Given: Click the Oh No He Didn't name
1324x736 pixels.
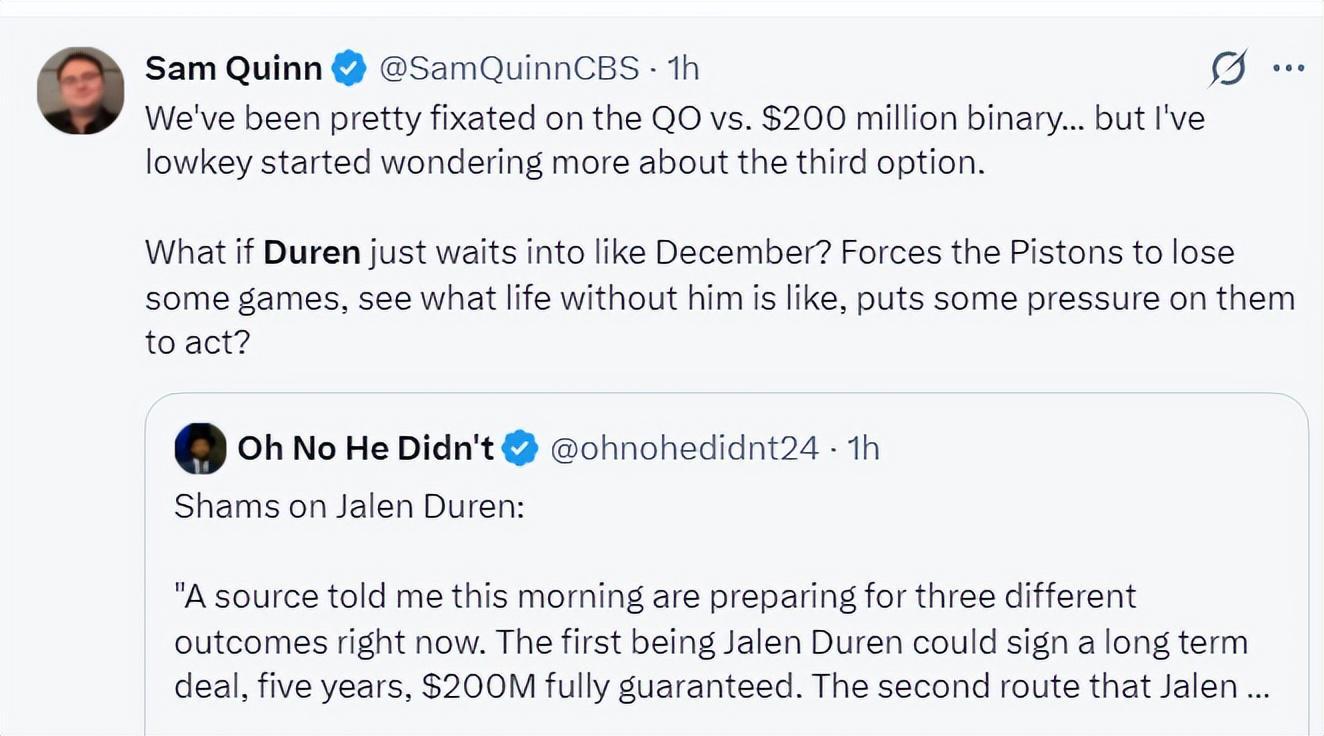Looking at the screenshot, I should click(x=366, y=449).
